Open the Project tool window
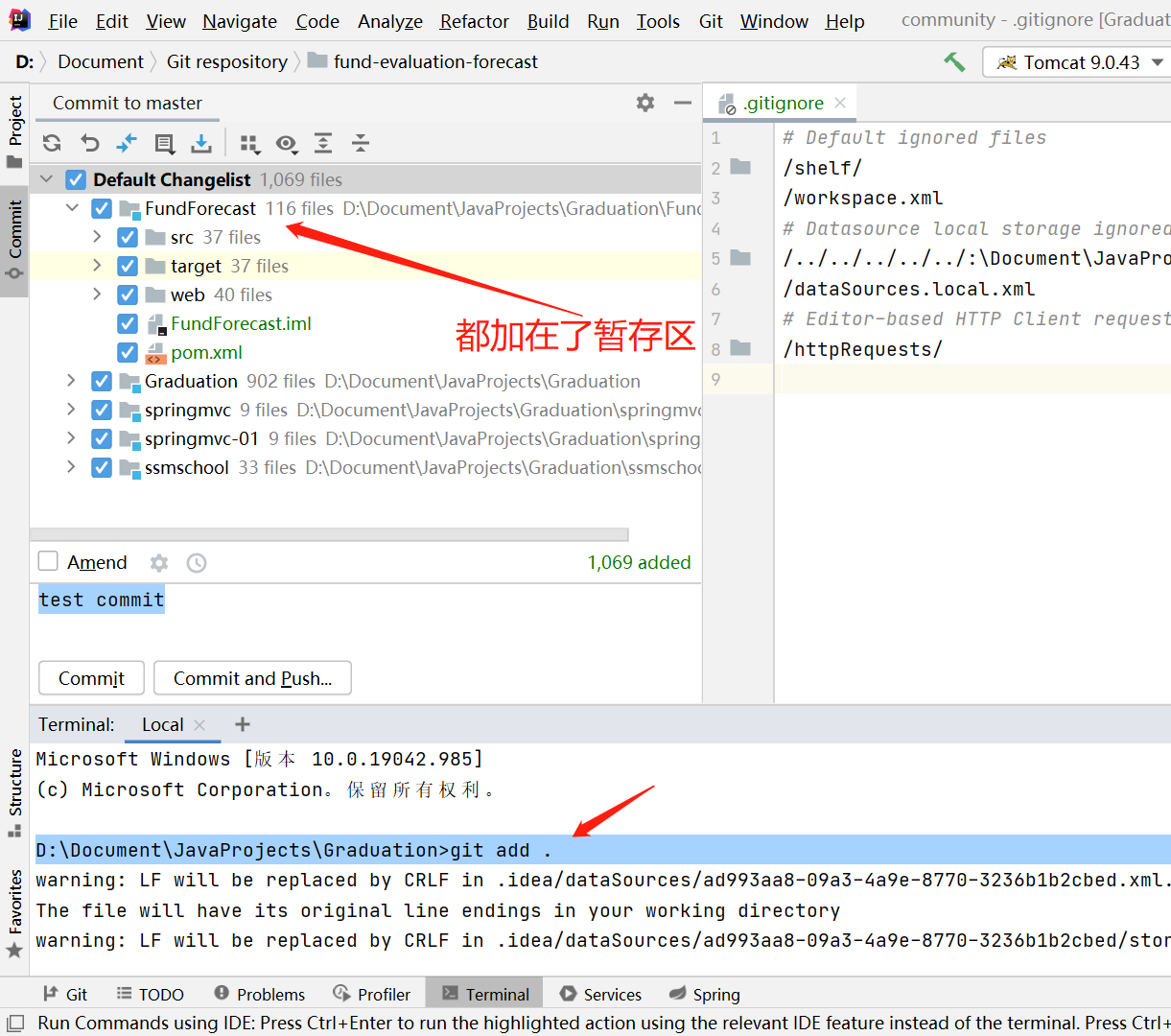Screen dimensions: 1171x1036 (14, 131)
